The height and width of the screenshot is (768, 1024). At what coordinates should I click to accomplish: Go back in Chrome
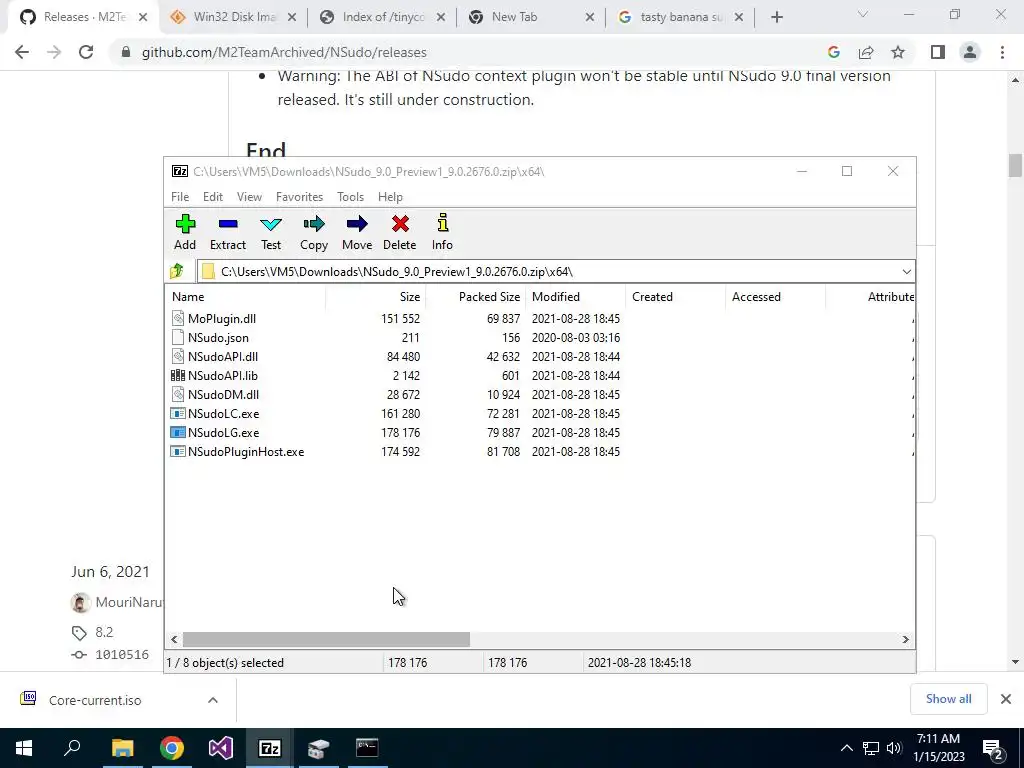[22, 52]
